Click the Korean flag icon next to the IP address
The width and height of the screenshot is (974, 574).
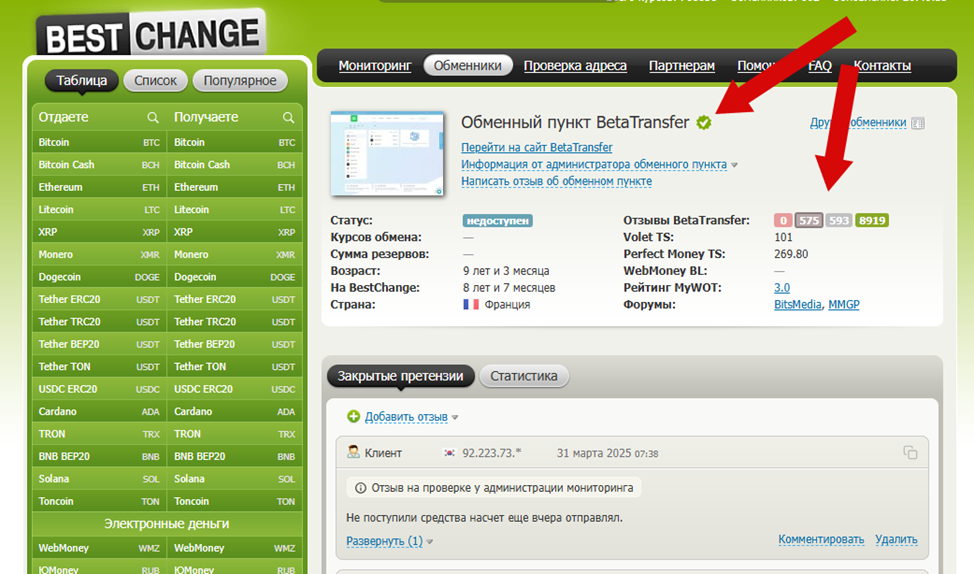[x=449, y=453]
